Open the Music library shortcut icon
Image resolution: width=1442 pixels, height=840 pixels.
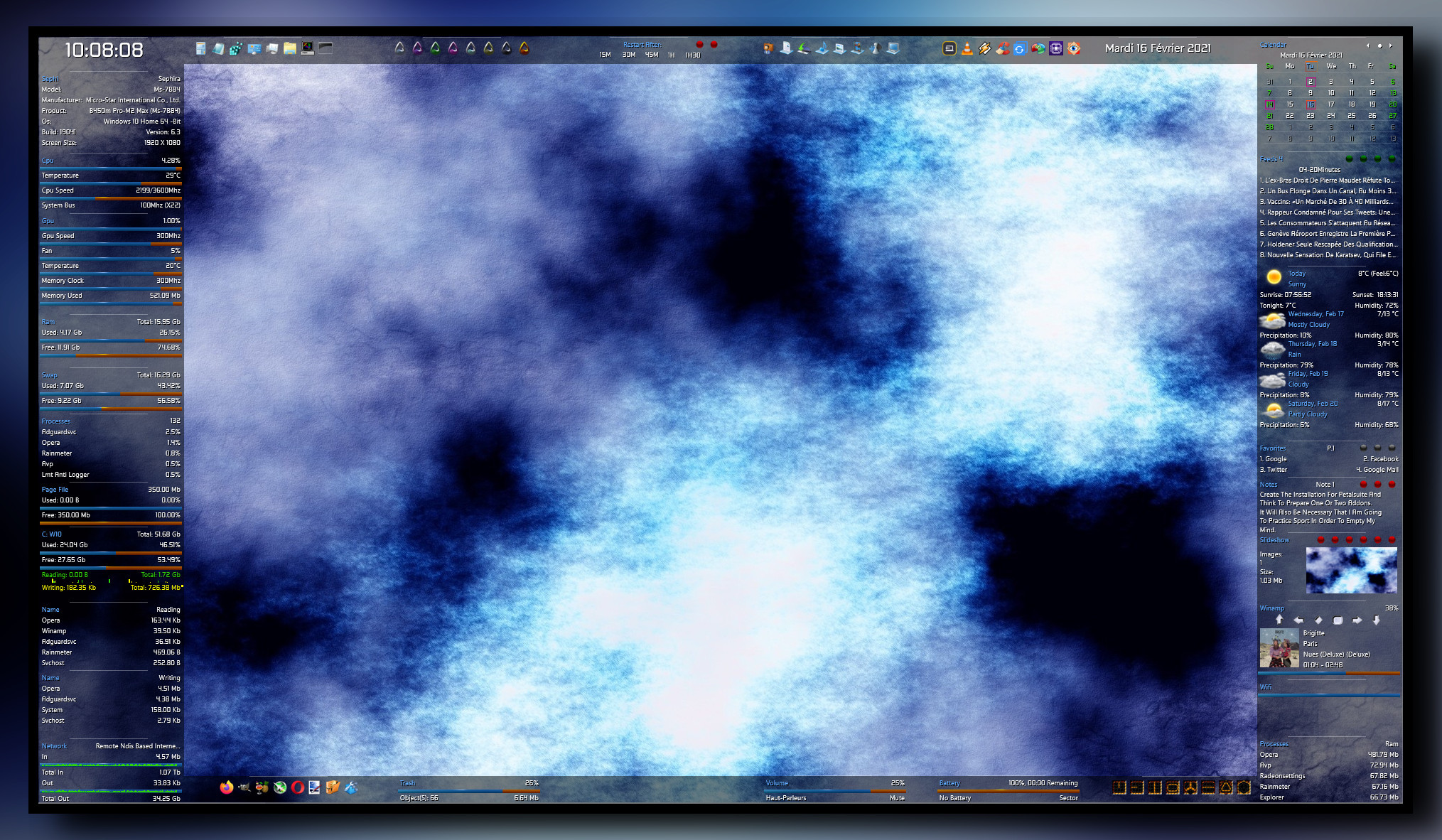point(822,48)
